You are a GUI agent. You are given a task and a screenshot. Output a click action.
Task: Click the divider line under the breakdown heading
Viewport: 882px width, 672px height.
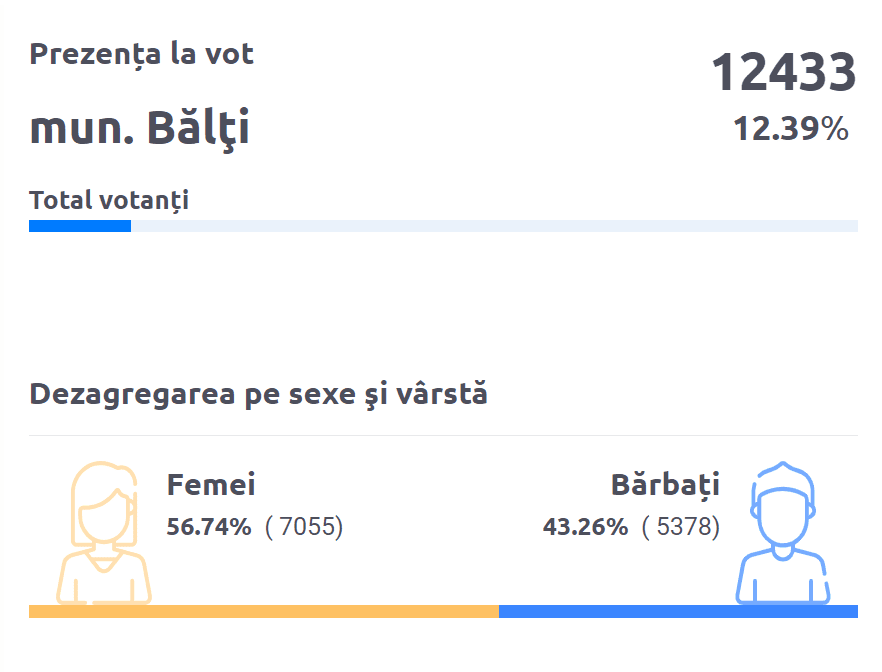tap(443, 436)
